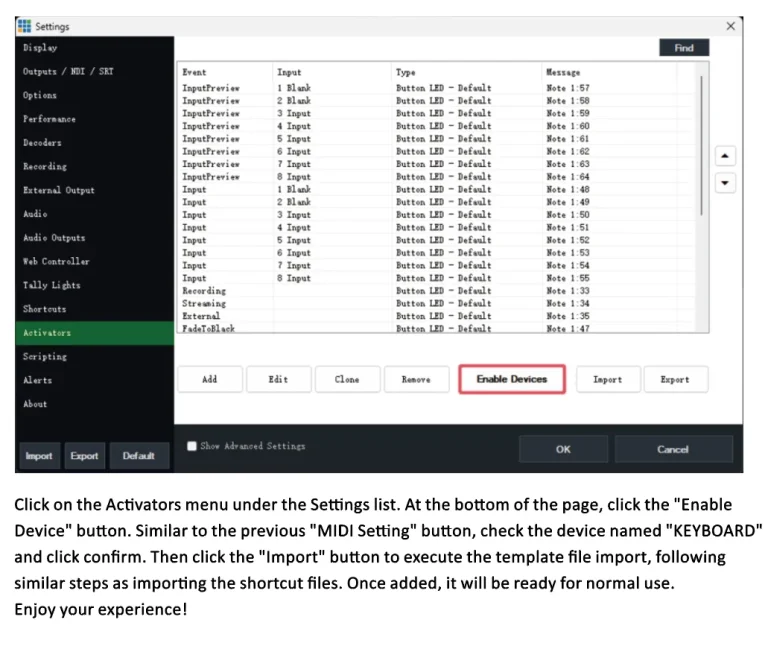This screenshot has width=768, height=646.
Task: Confirm settings with OK button
Action: click(x=563, y=449)
